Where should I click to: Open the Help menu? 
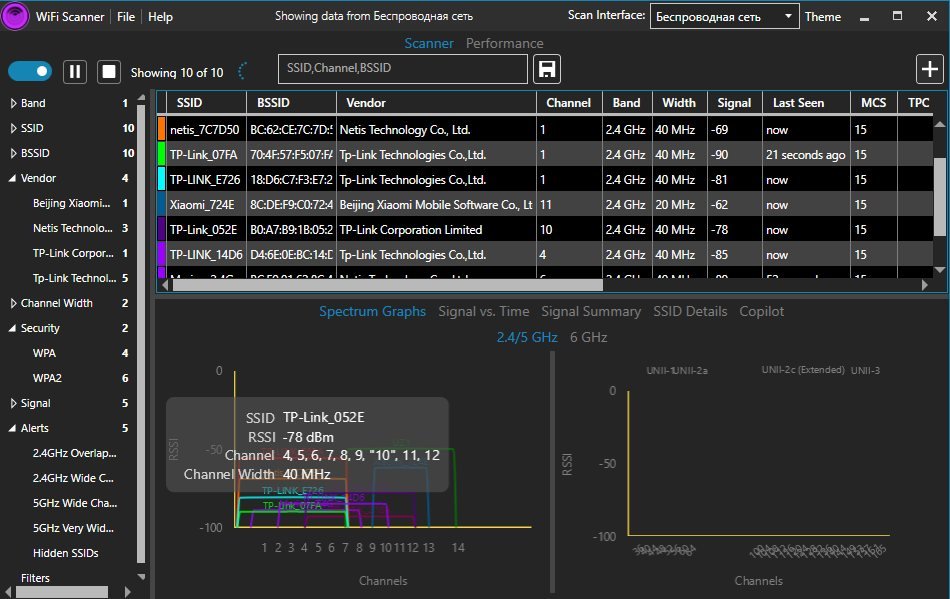[160, 17]
